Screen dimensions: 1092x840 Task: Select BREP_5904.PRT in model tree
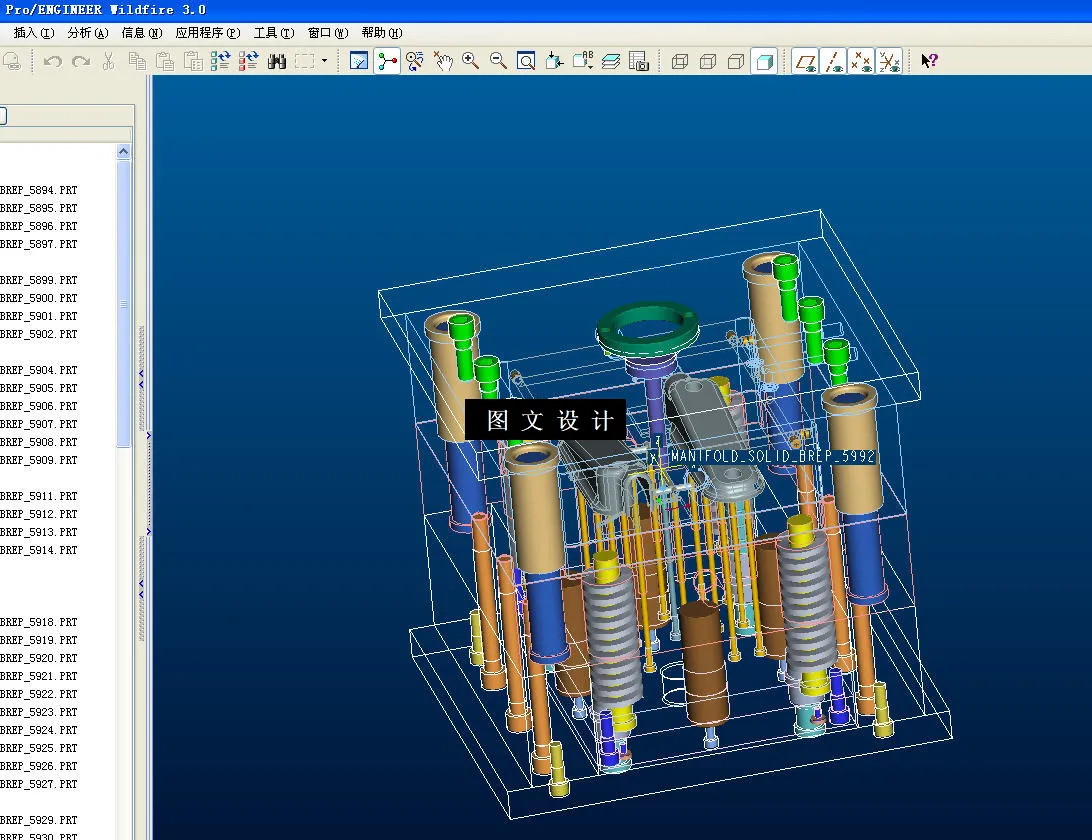tap(40, 370)
